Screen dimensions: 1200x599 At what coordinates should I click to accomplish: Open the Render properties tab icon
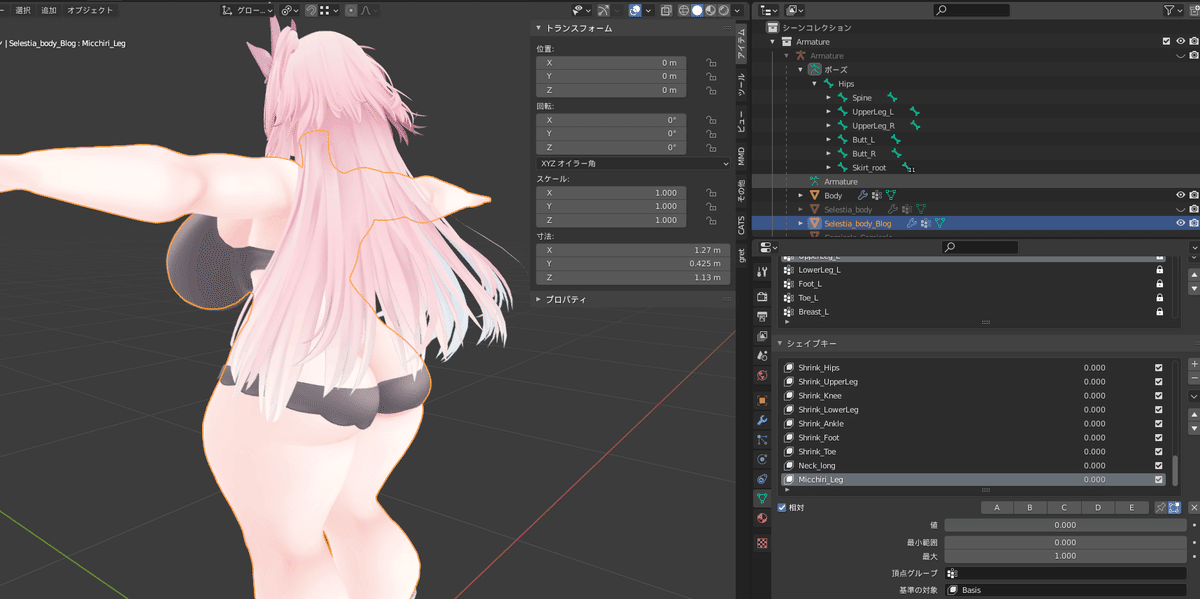[x=762, y=297]
